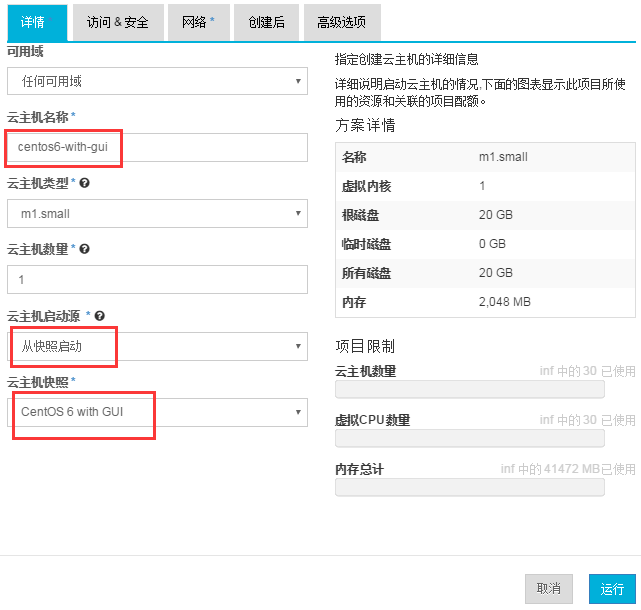641x610 pixels.
Task: Go to the 网络 tab
Action: 198,21
